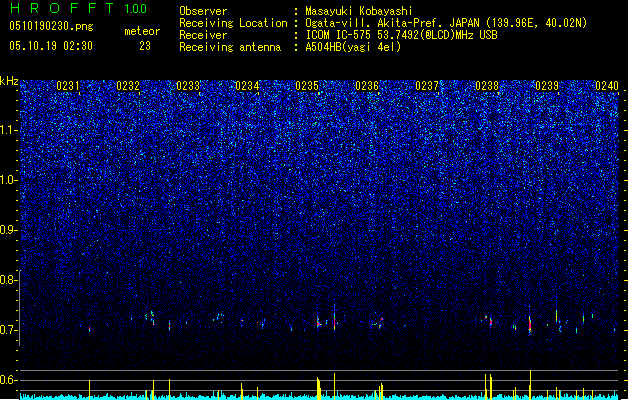This screenshot has height=400, width=629.
Task: Click the Receiving Location label
Action: (233, 23)
